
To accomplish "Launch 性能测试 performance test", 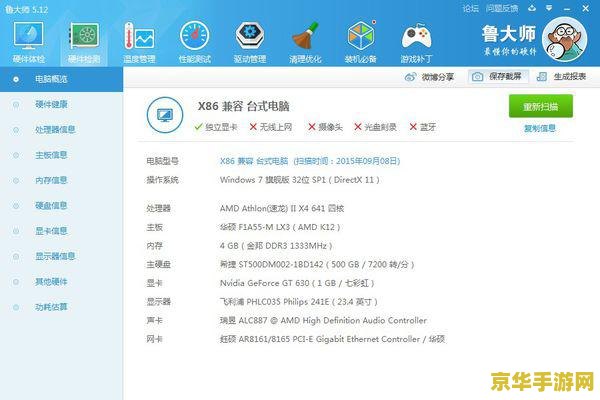I will pyautogui.click(x=195, y=42).
